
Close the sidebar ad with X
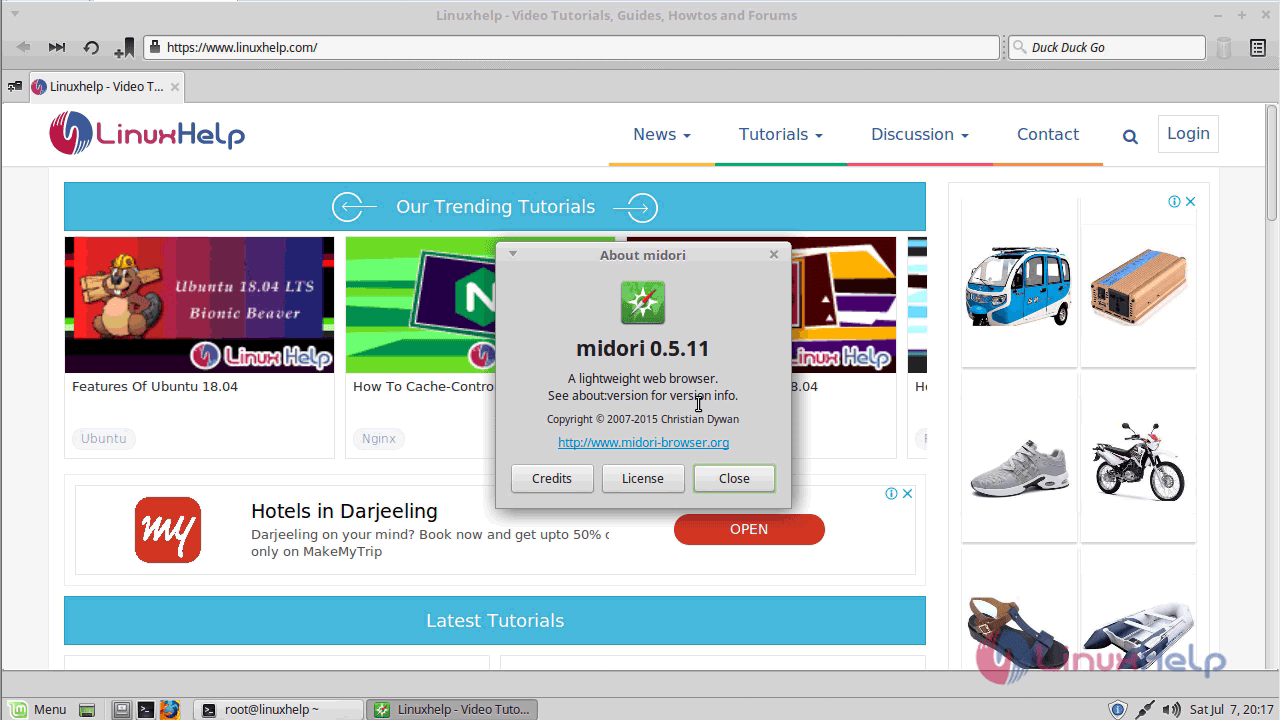pos(1190,201)
